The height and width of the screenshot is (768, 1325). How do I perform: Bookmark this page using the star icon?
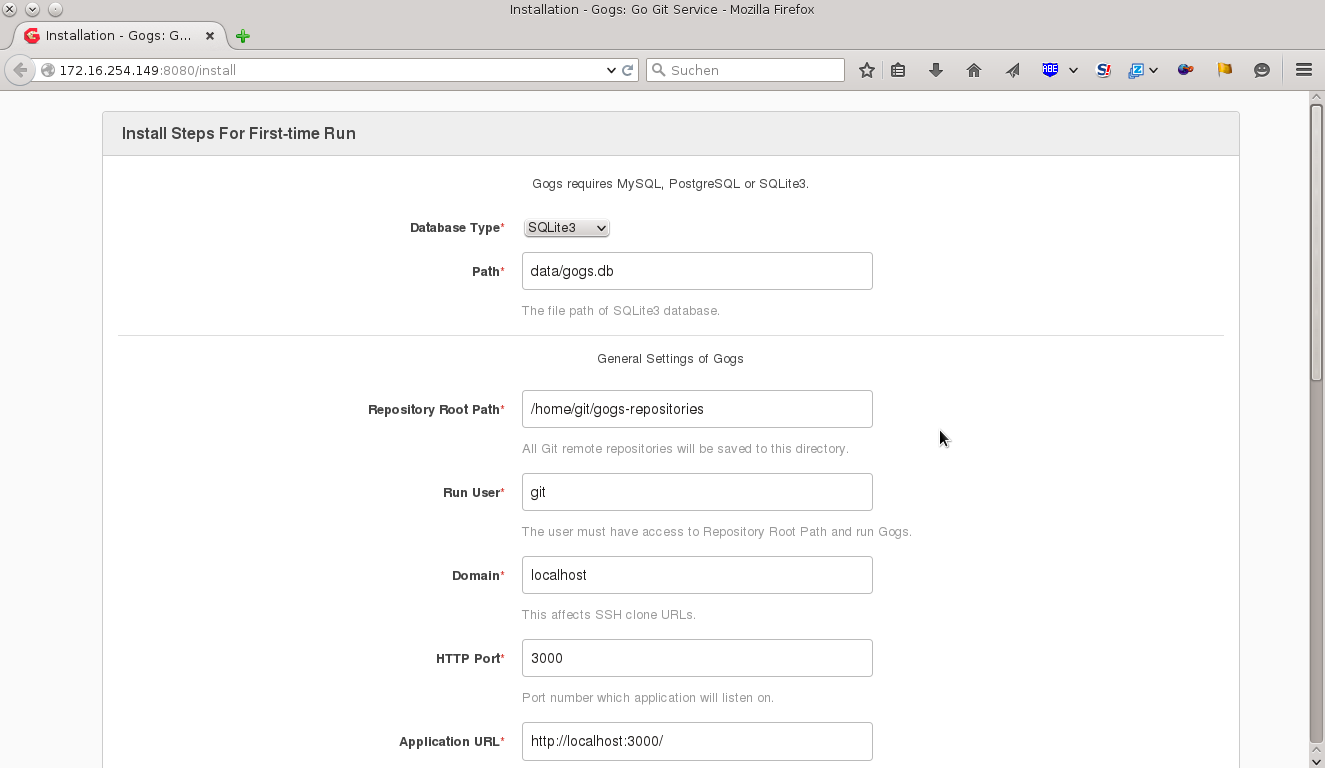click(x=866, y=70)
